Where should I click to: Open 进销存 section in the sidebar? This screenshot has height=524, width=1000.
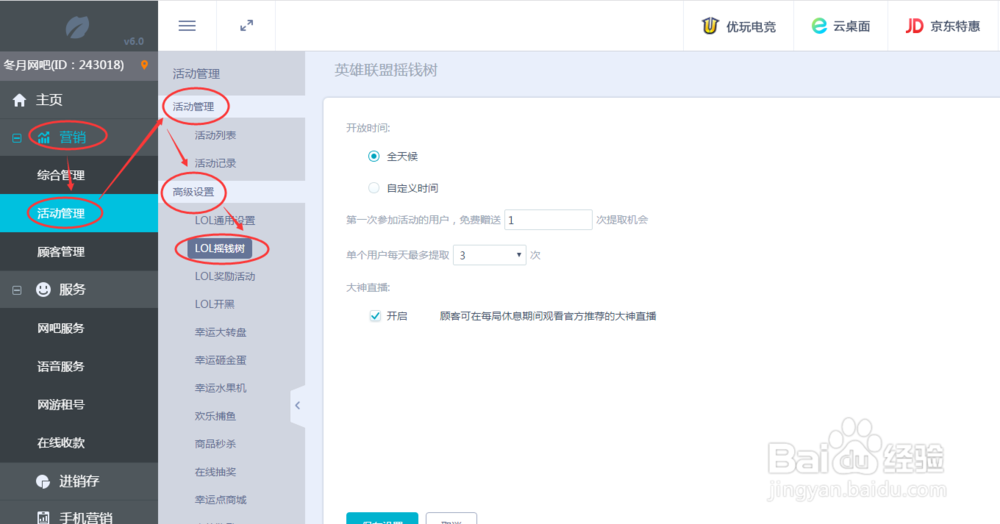[79, 481]
